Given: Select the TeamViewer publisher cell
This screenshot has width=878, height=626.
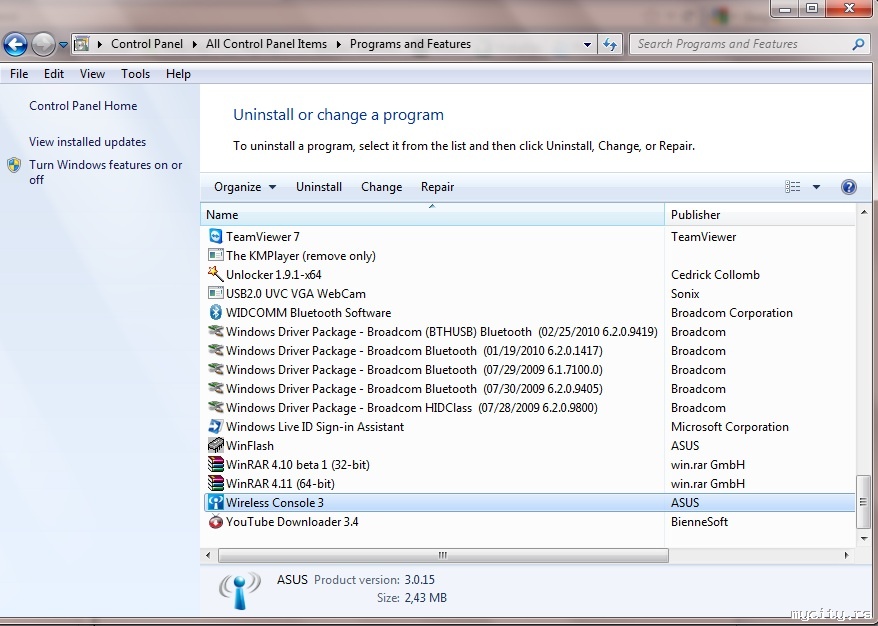Looking at the screenshot, I should coord(703,236).
